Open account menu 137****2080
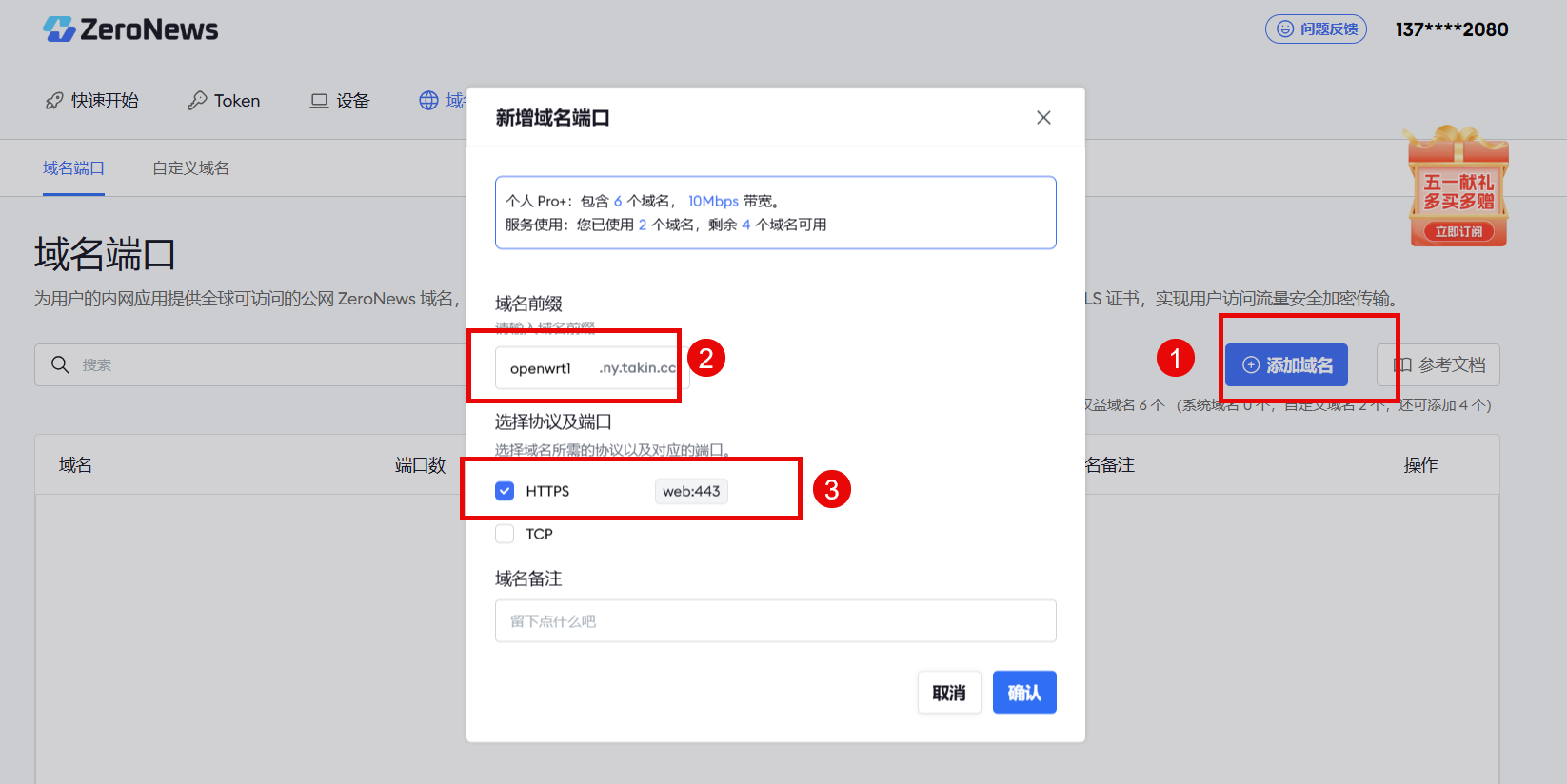 point(1452,29)
